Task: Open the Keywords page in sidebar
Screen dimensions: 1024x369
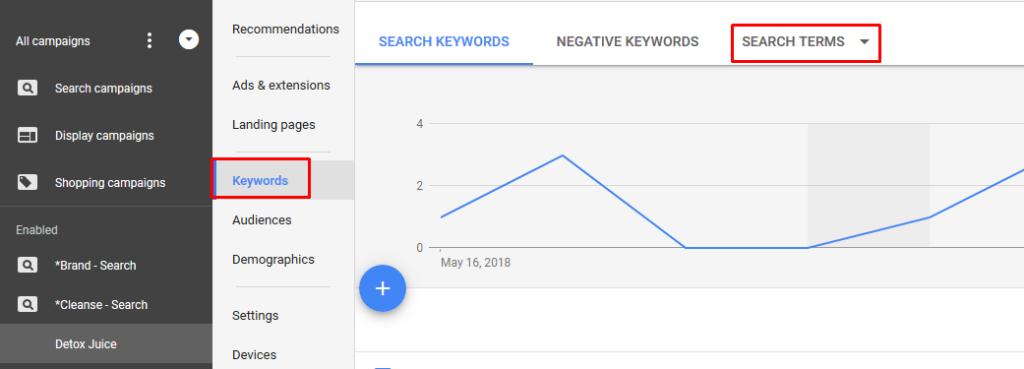Action: coord(260,180)
